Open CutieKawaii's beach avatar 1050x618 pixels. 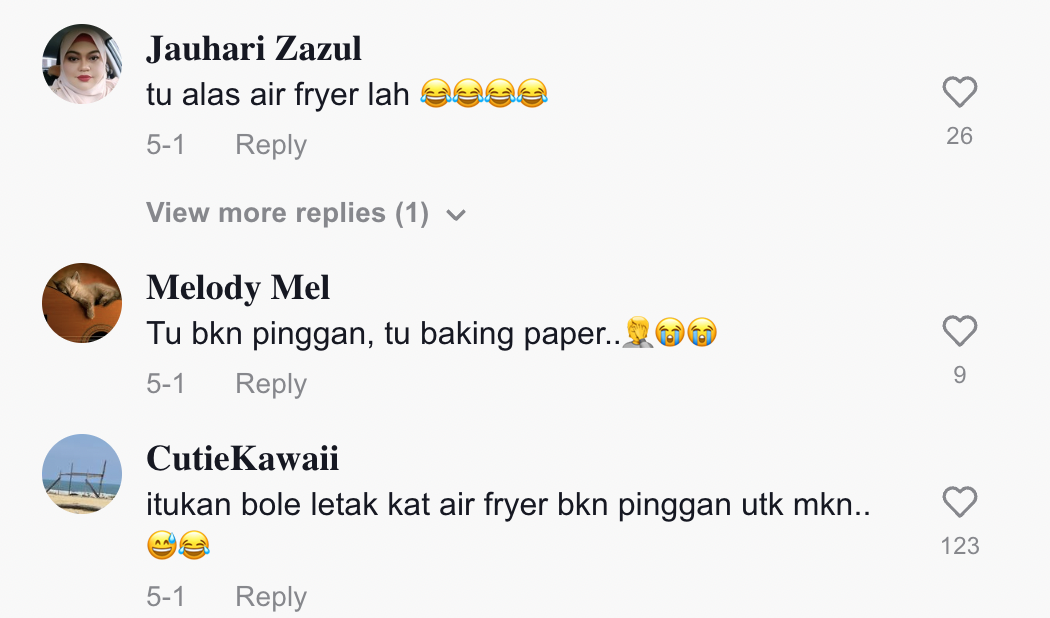[x=82, y=474]
